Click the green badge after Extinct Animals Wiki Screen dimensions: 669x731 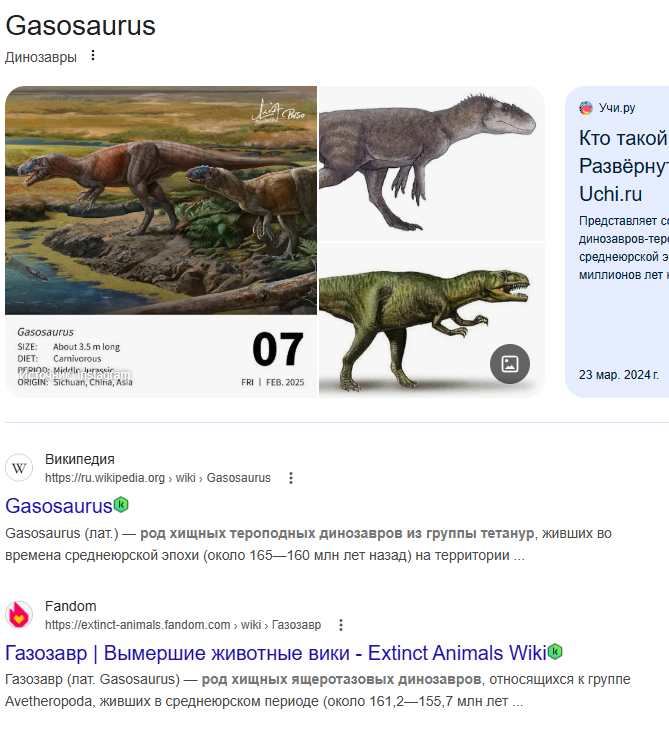[x=555, y=651]
